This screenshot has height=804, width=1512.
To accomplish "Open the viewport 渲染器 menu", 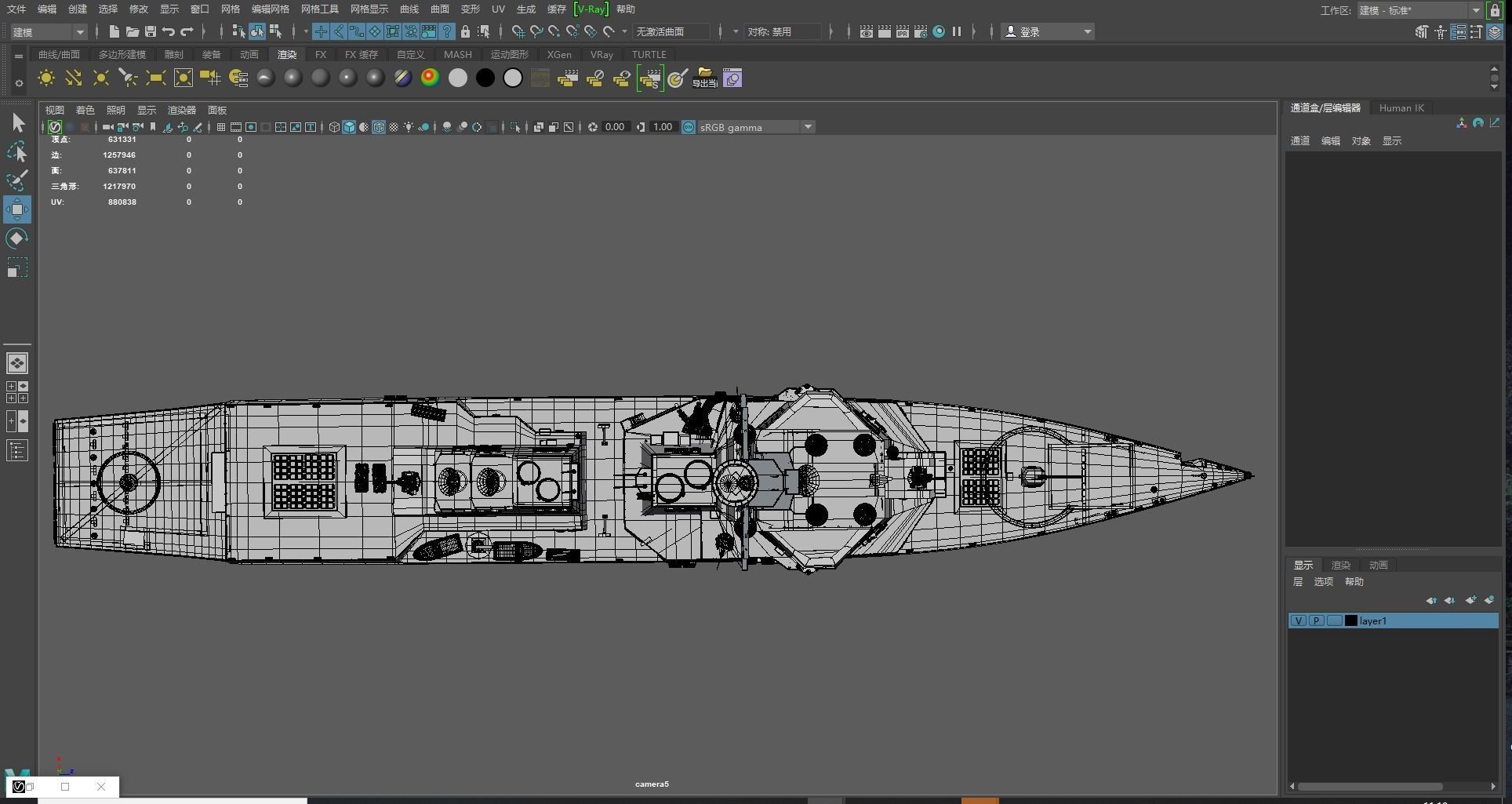I will click(x=182, y=111).
